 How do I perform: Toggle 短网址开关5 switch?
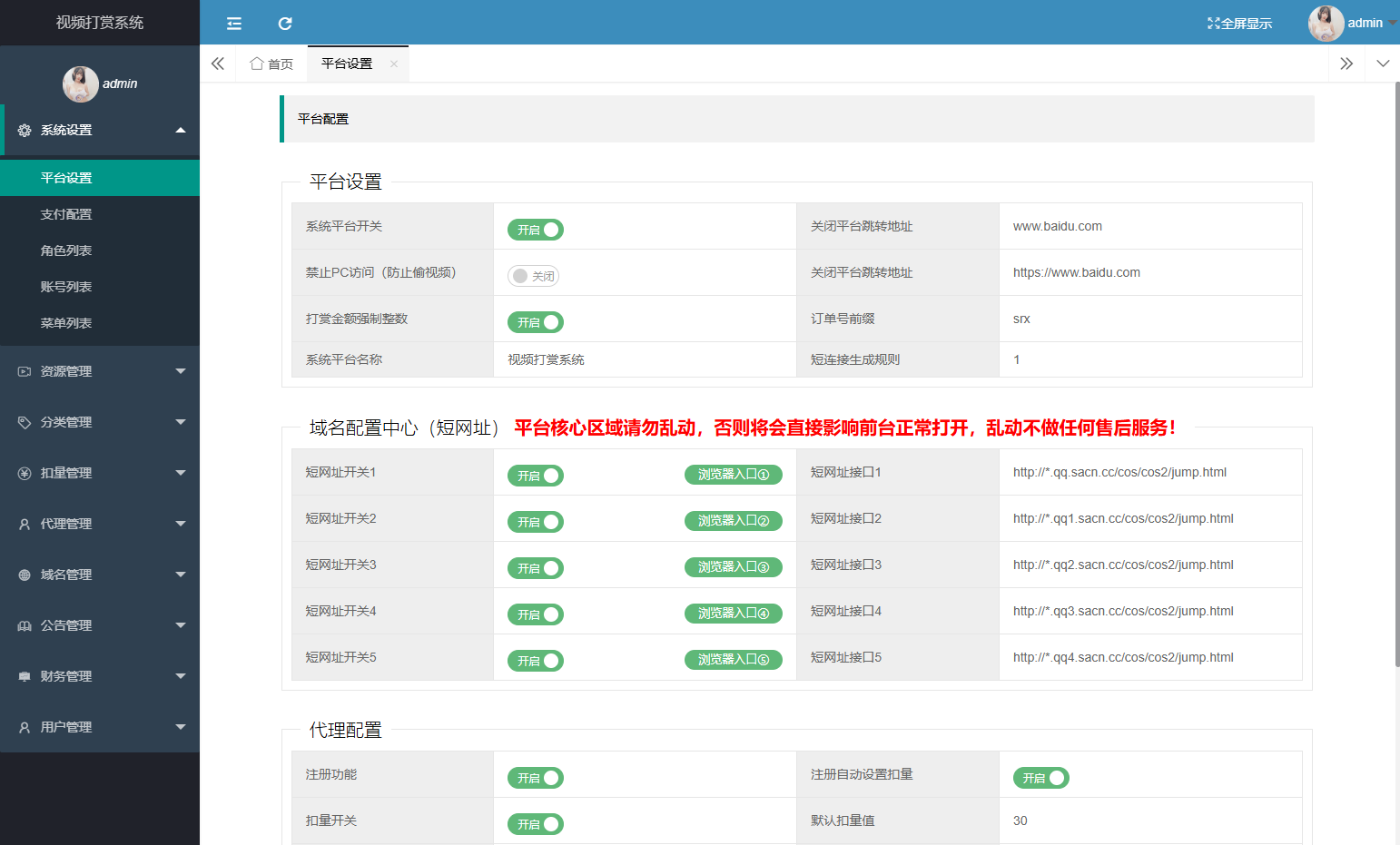tap(536, 661)
